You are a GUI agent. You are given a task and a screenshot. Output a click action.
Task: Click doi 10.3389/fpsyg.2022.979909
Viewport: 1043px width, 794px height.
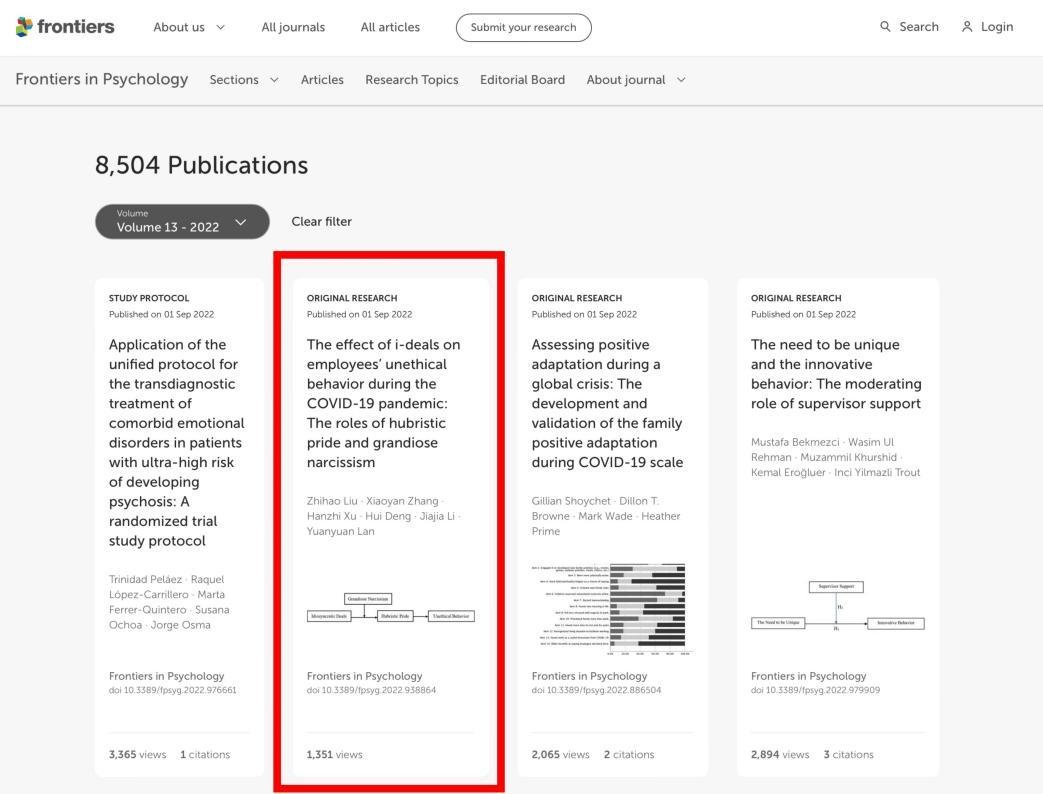click(816, 690)
